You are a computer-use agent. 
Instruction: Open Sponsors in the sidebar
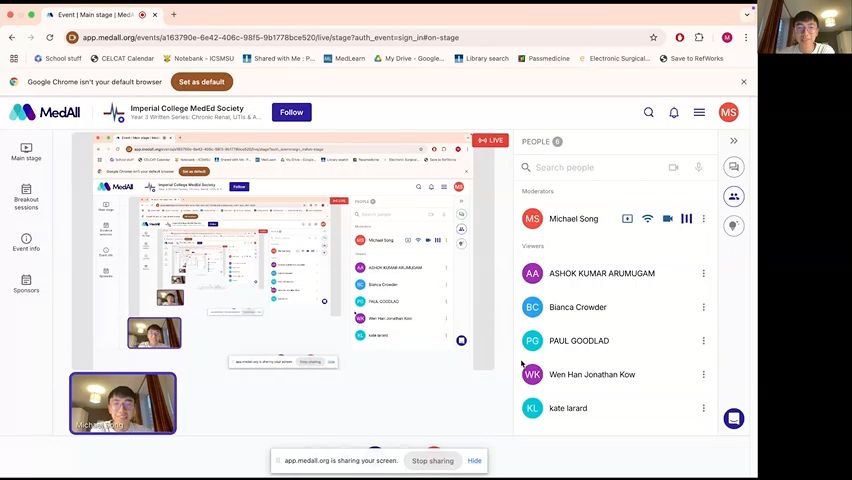tap(26, 284)
